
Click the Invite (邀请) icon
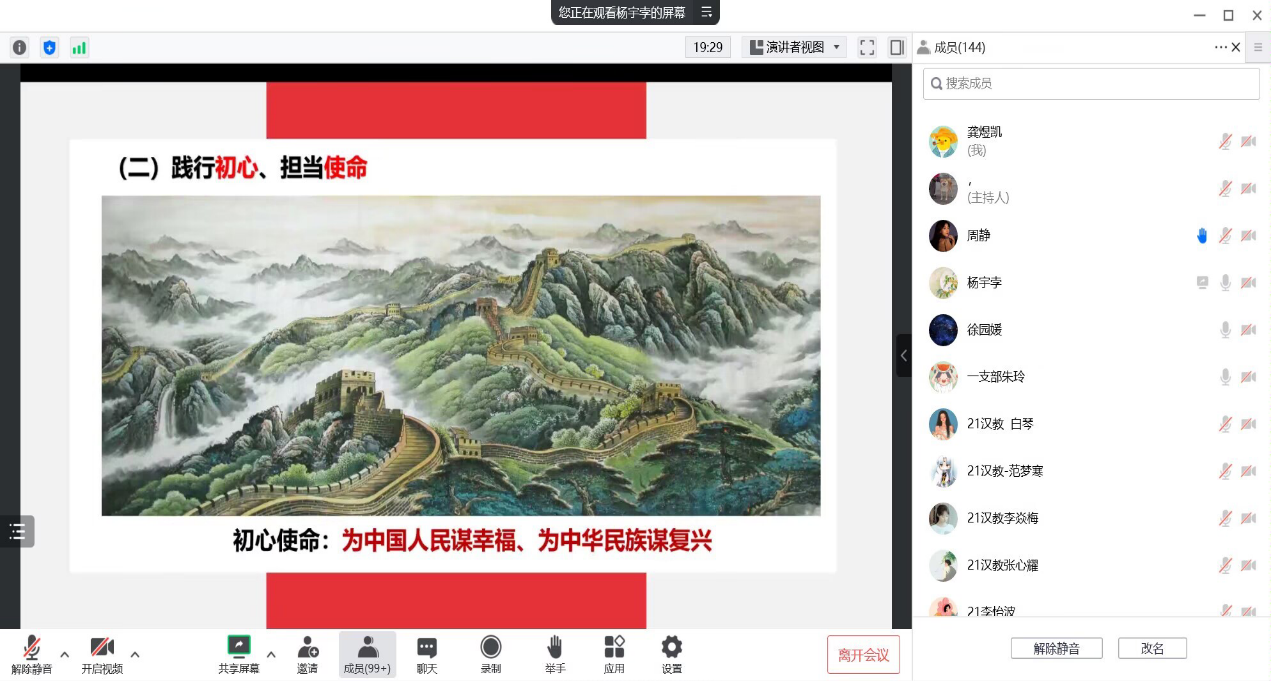307,655
